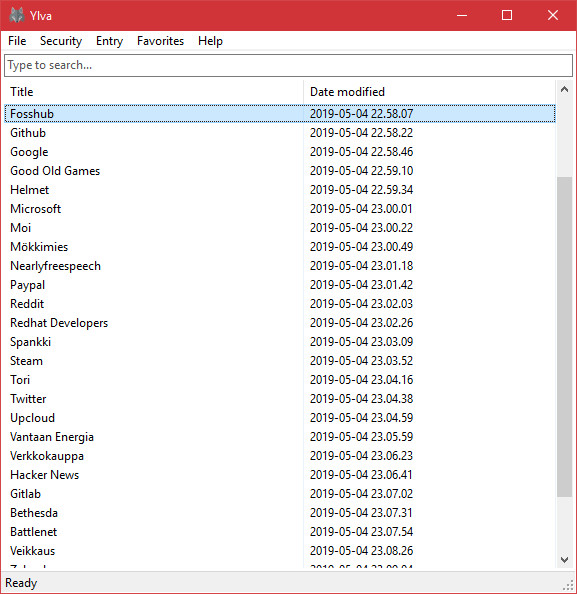
Task: Sort entries by Title column header
Action: click(154, 92)
